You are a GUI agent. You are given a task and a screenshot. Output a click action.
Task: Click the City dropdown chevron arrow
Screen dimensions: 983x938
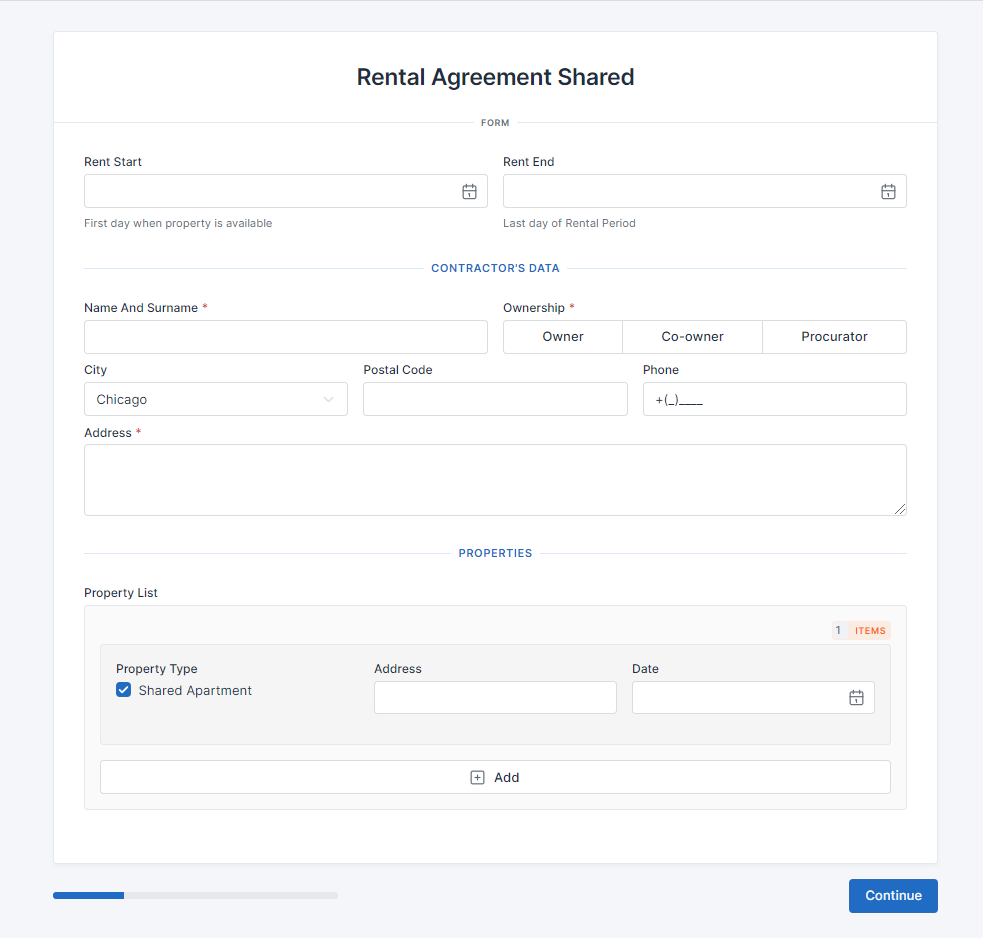click(329, 399)
